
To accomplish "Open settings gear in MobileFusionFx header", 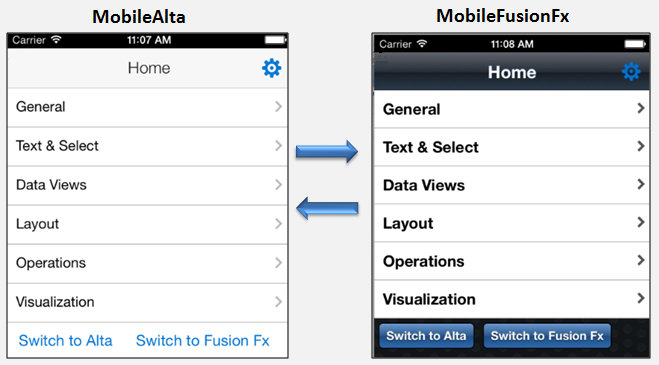I will [x=631, y=72].
